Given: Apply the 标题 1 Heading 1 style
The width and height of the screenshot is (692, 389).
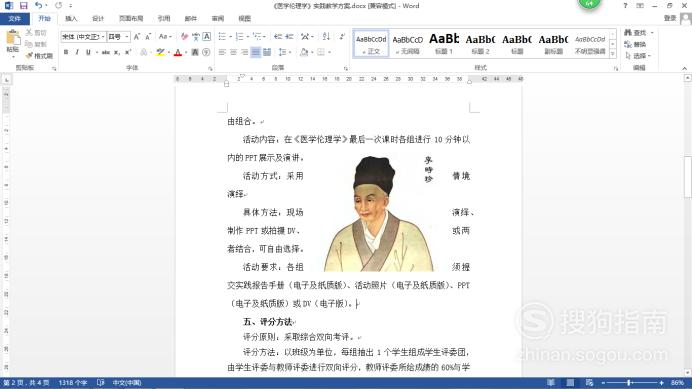Looking at the screenshot, I should (444, 44).
